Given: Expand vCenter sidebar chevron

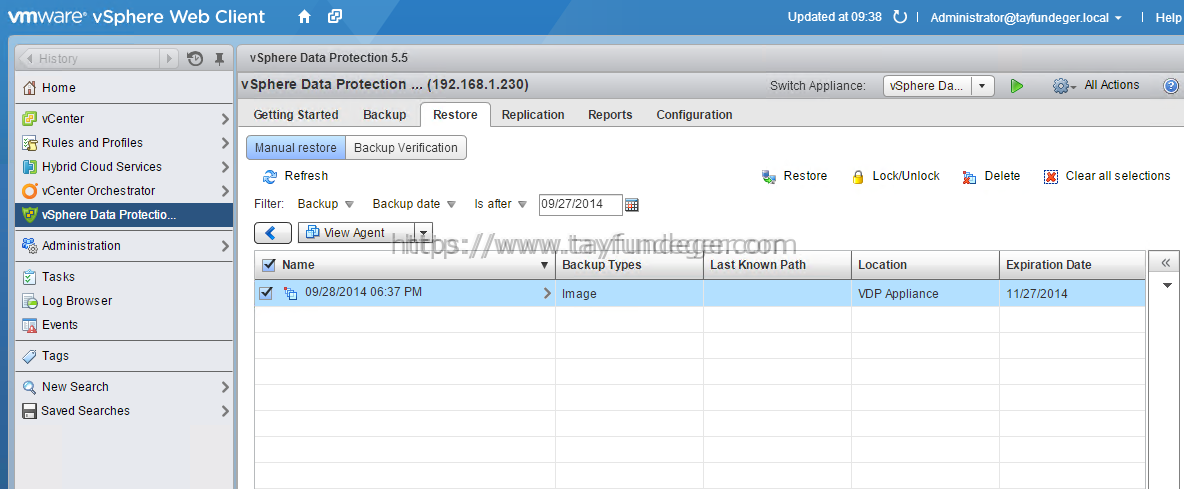Looking at the screenshot, I should (x=225, y=118).
